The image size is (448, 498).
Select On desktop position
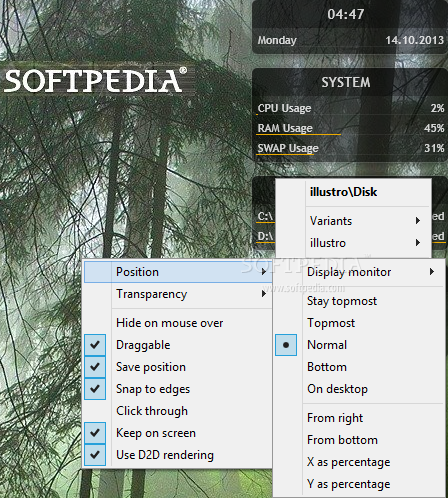[x=360, y=389]
